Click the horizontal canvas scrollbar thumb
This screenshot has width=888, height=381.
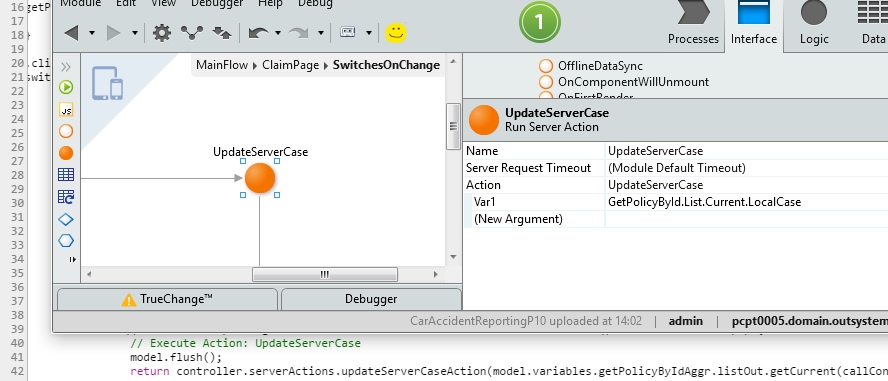(325, 275)
